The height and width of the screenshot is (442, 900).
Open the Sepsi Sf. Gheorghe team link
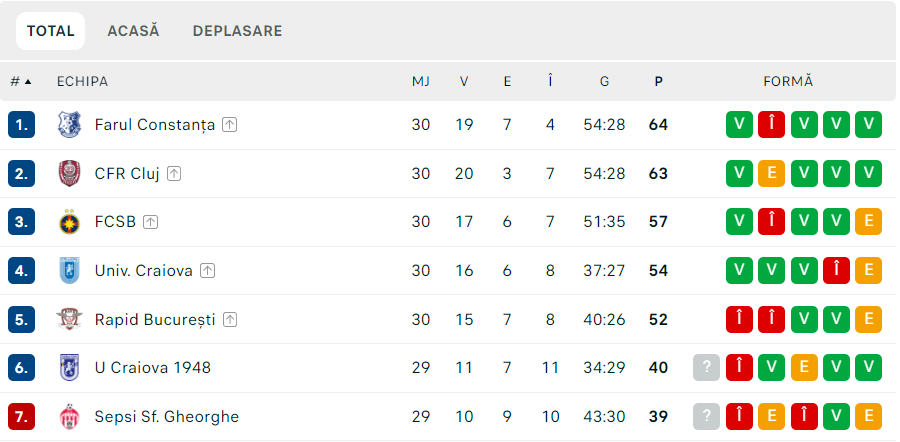tap(166, 416)
